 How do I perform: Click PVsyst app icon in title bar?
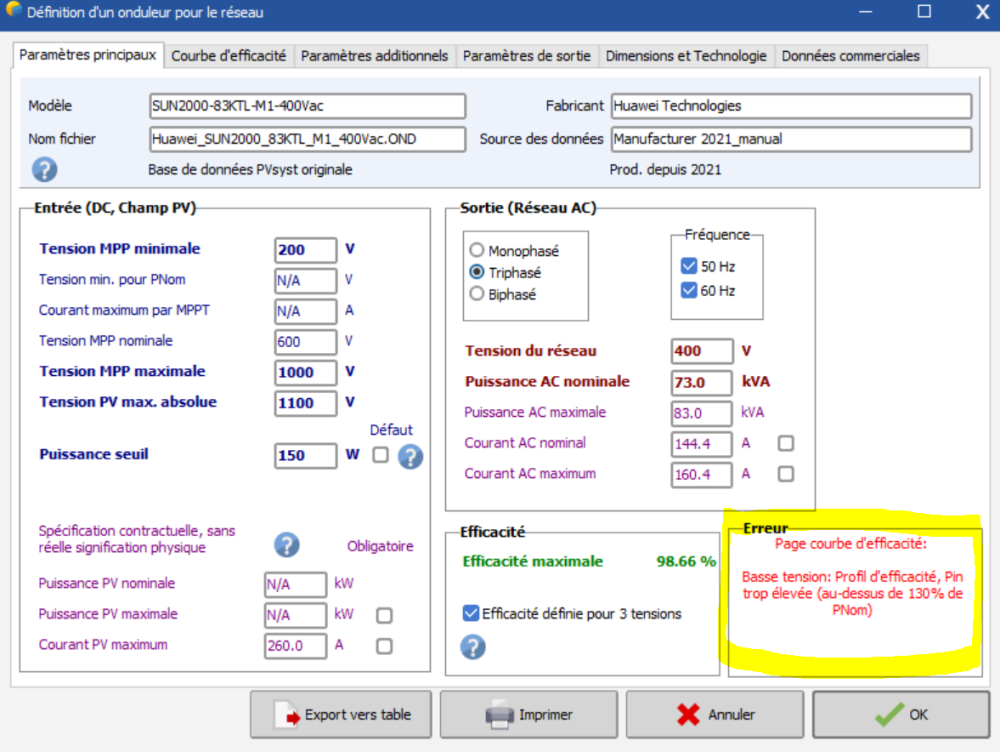(x=13, y=12)
